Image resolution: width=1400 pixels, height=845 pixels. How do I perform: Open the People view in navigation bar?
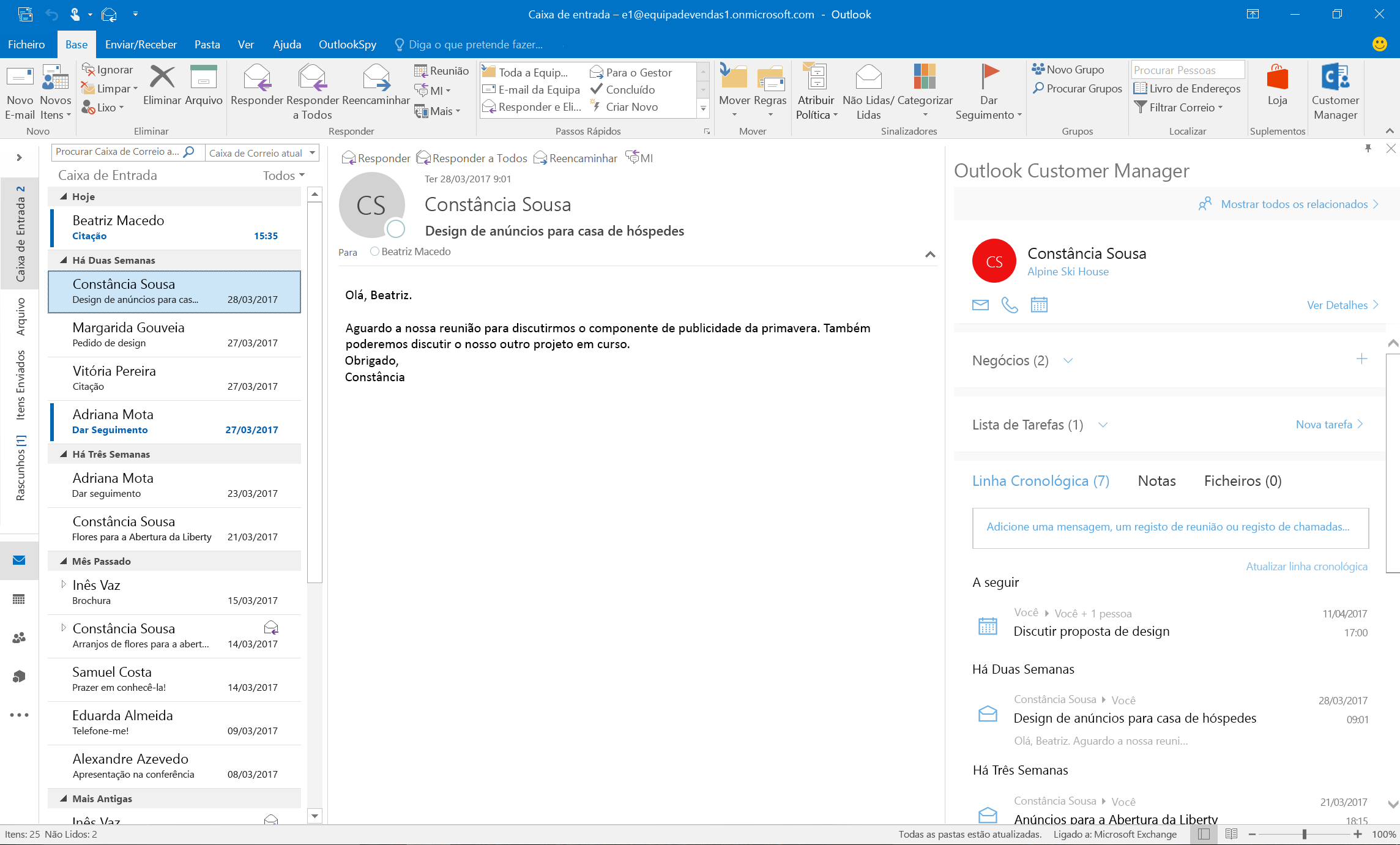point(19,638)
